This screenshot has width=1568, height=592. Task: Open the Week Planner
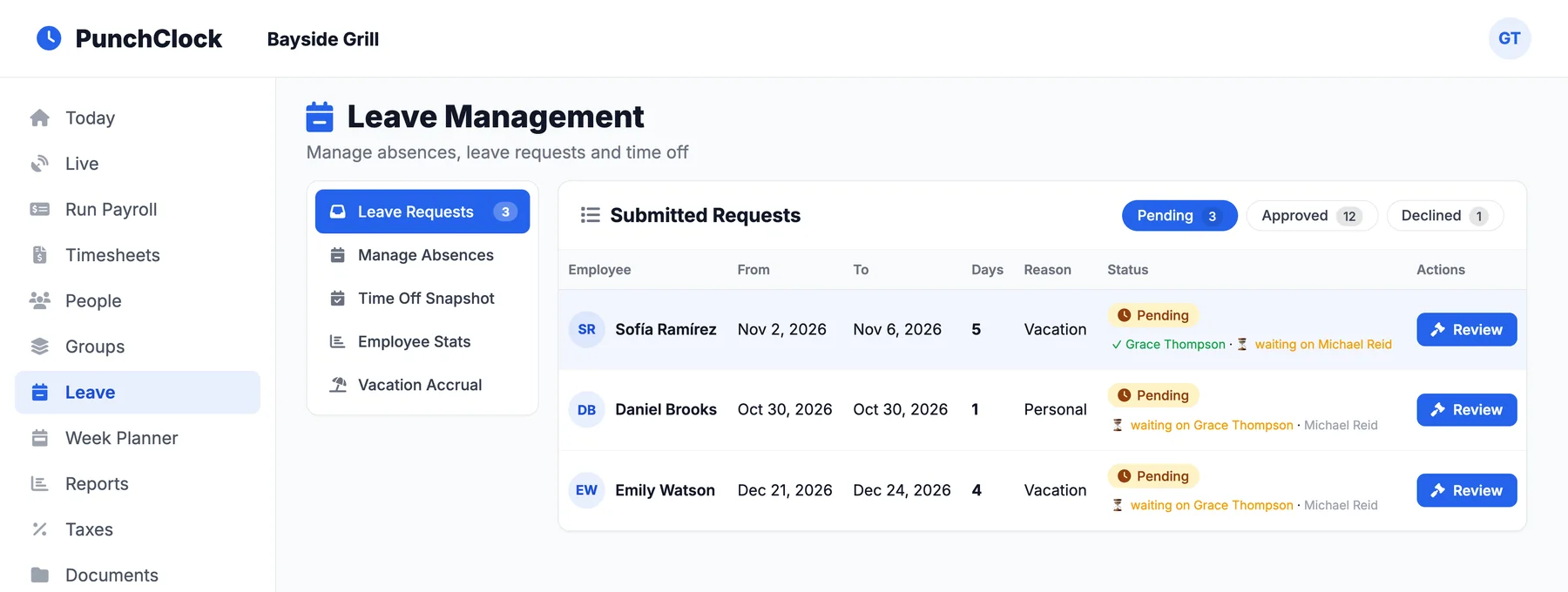click(138, 438)
